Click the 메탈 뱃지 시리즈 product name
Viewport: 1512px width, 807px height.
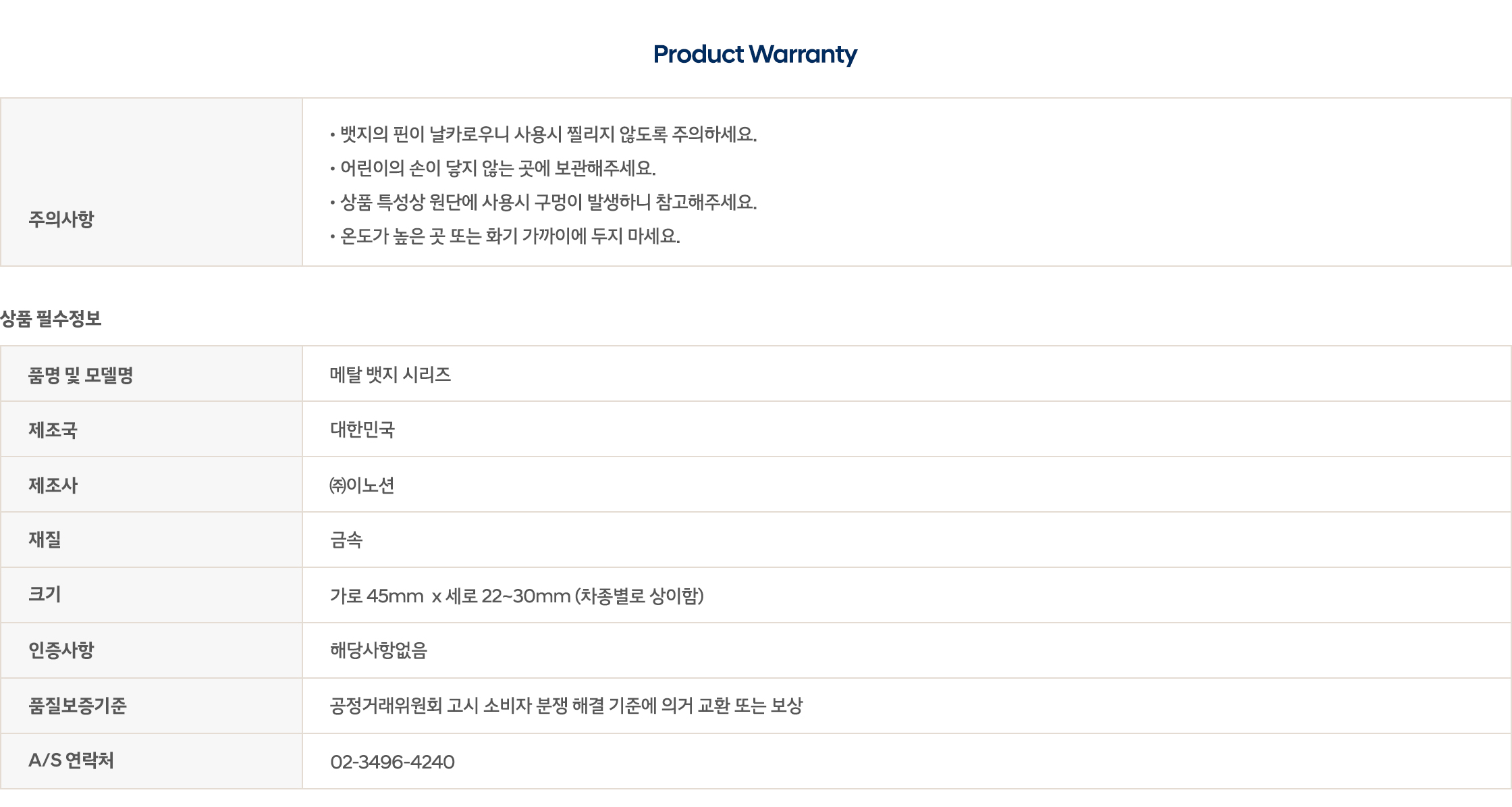point(390,375)
